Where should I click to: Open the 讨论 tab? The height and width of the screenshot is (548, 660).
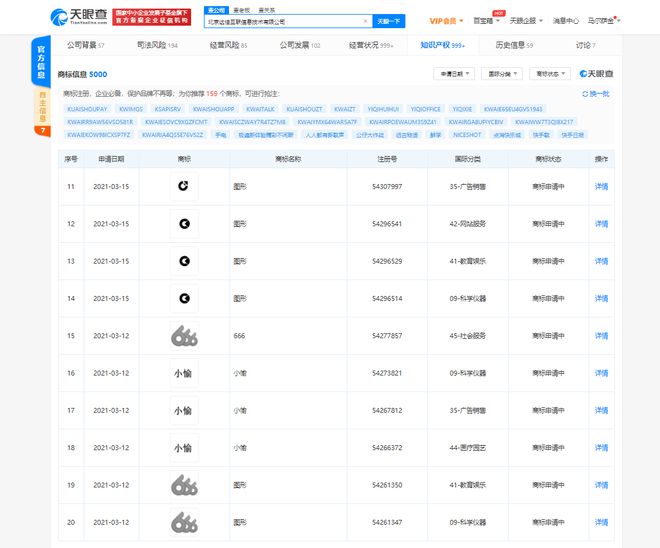click(x=585, y=45)
